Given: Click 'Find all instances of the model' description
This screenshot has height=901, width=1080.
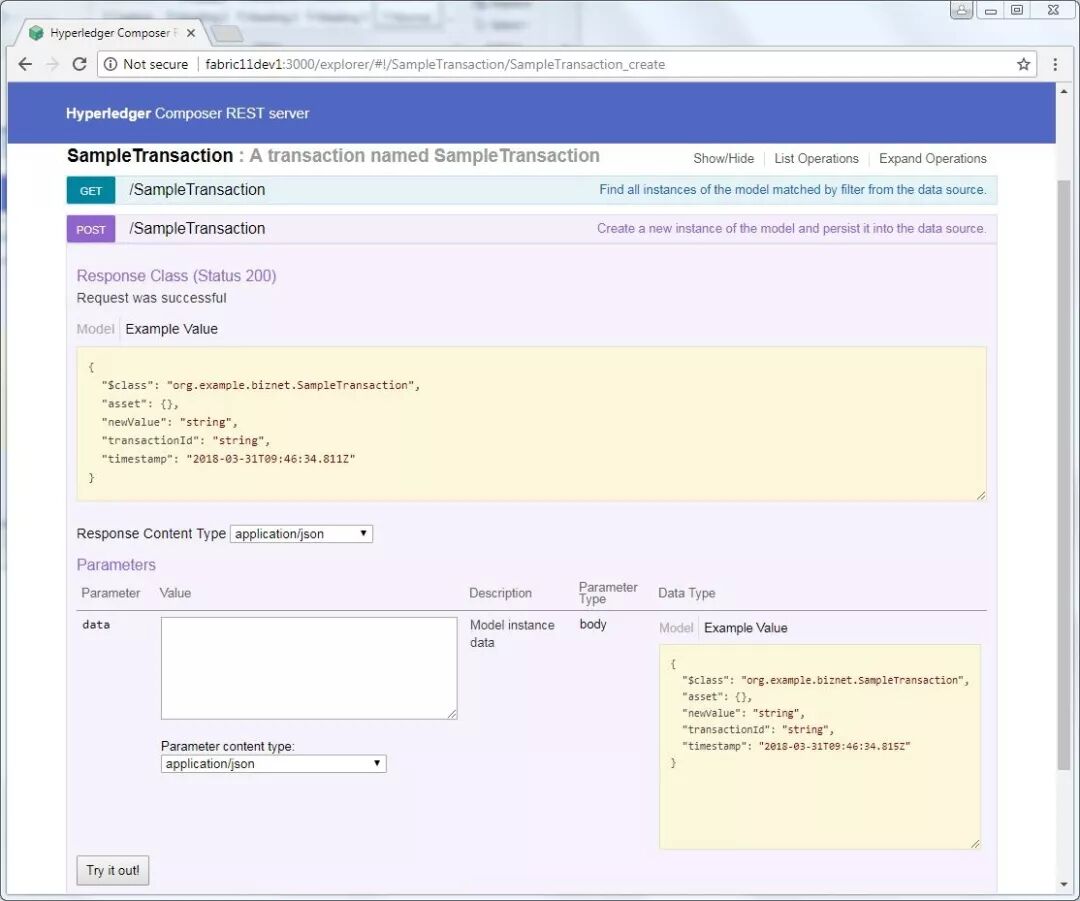Looking at the screenshot, I should 792,189.
